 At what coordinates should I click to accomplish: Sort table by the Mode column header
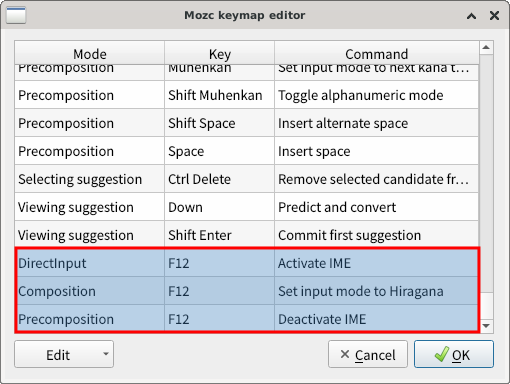coord(90,53)
